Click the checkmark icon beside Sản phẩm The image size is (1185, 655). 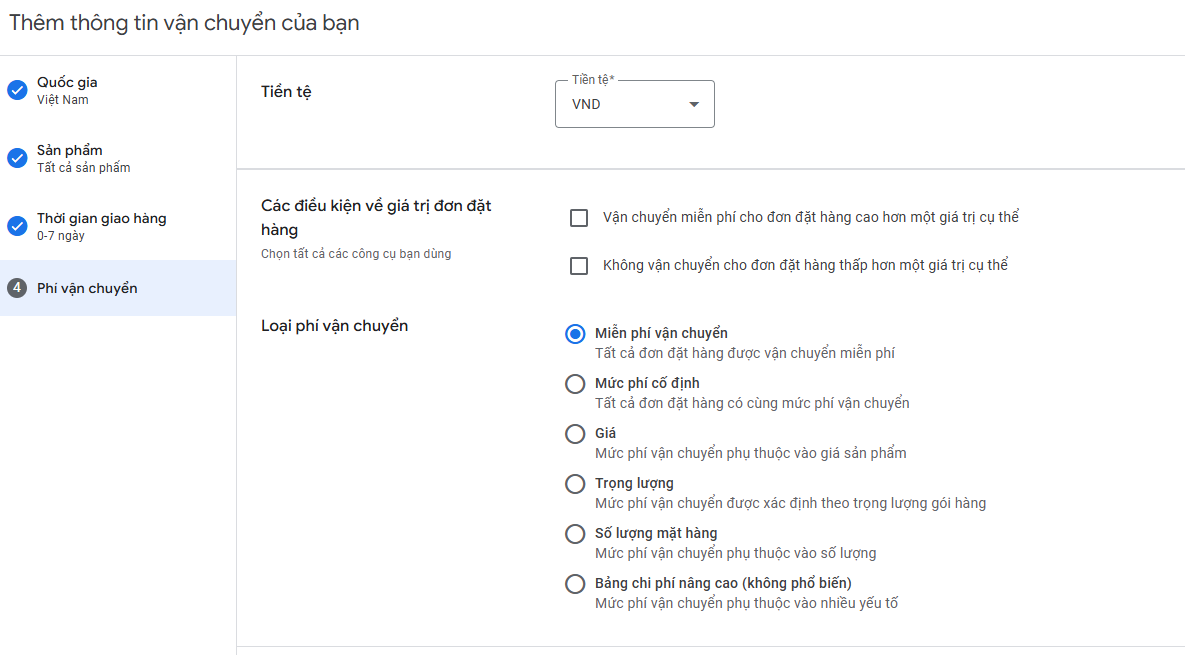[17, 158]
